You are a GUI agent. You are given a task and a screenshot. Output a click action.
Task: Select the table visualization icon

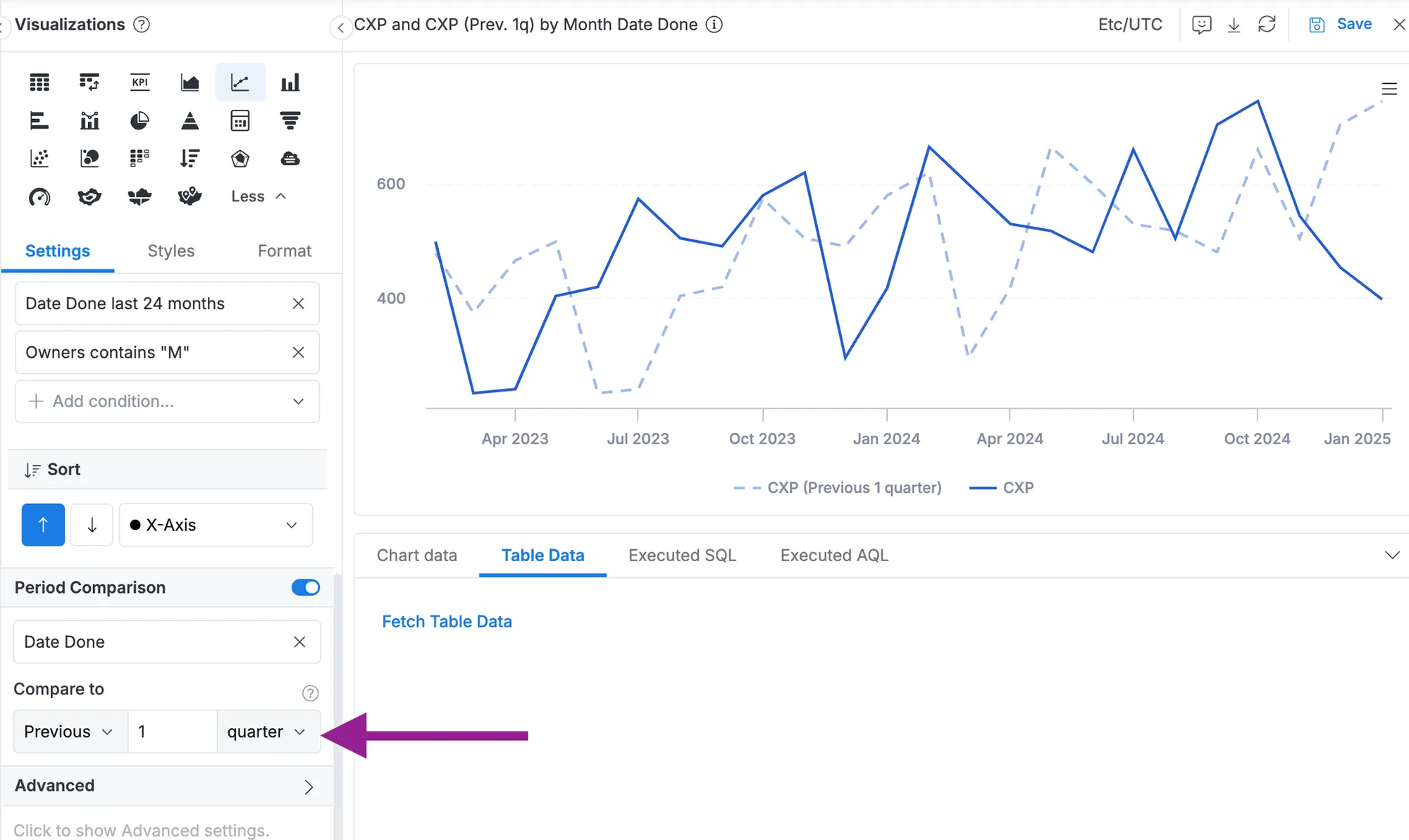[39, 82]
